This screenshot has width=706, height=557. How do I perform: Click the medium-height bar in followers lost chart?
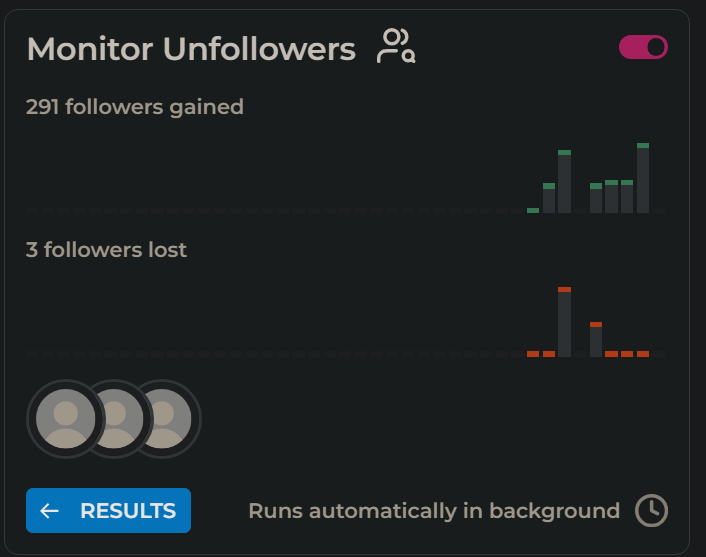tap(596, 340)
